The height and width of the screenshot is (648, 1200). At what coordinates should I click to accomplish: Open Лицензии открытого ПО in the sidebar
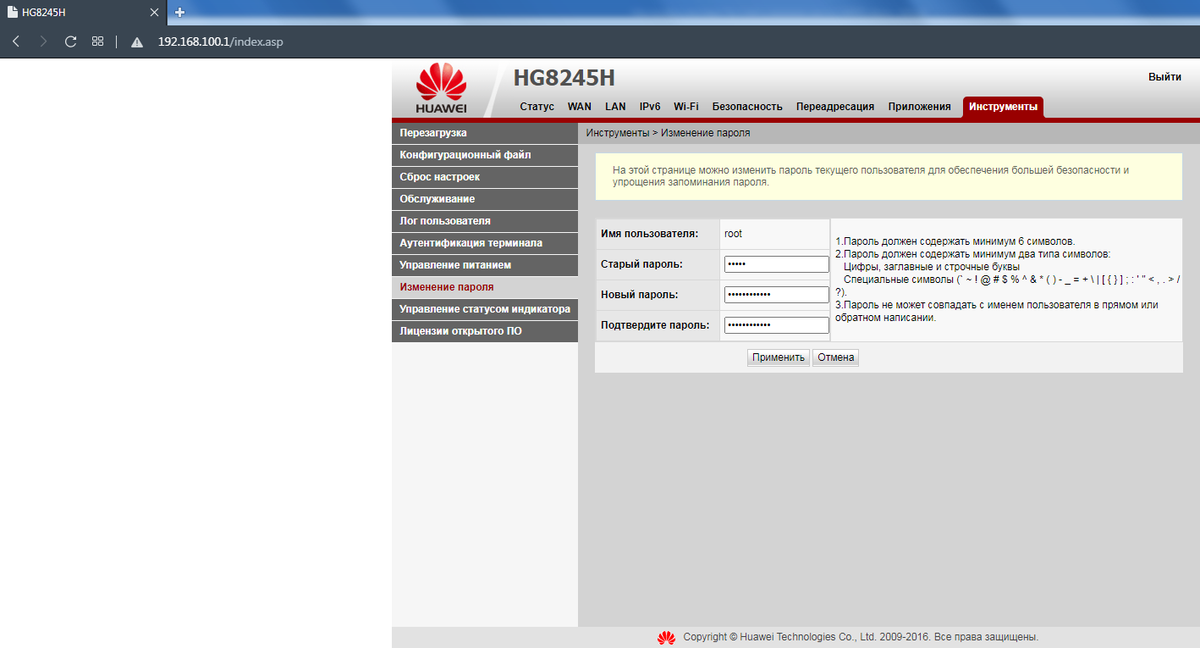click(x=485, y=331)
